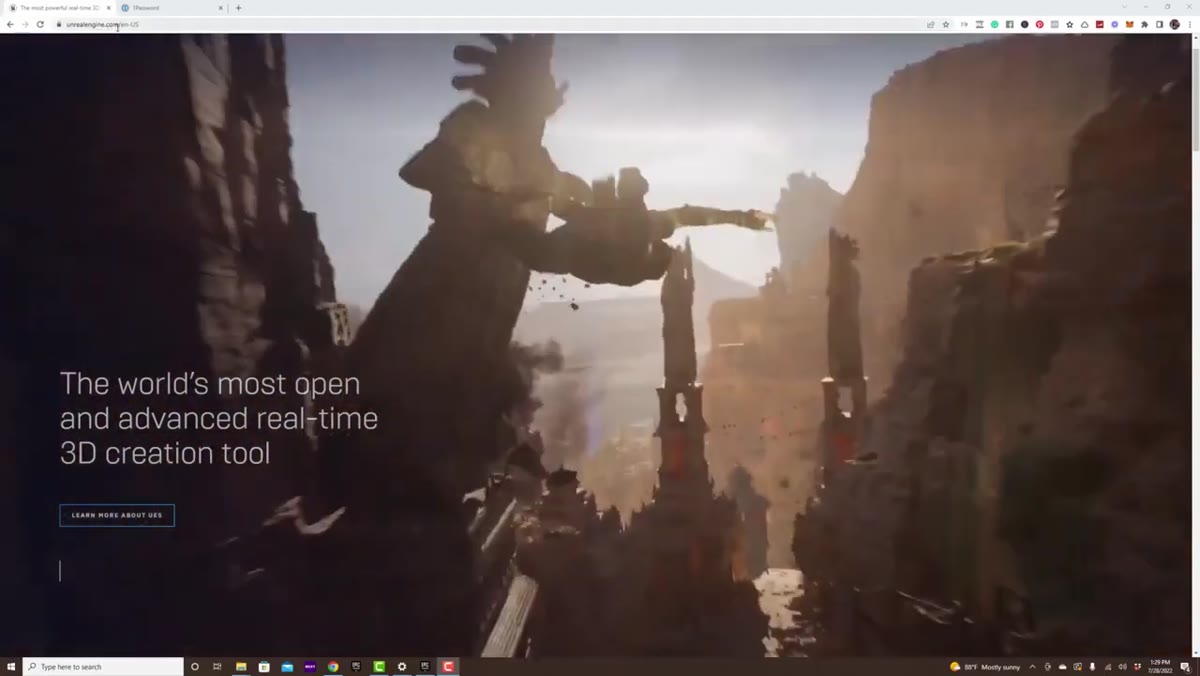This screenshot has height=676, width=1200.
Task: Launch Microsoft Store from taskbar
Action: pyautogui.click(x=264, y=666)
